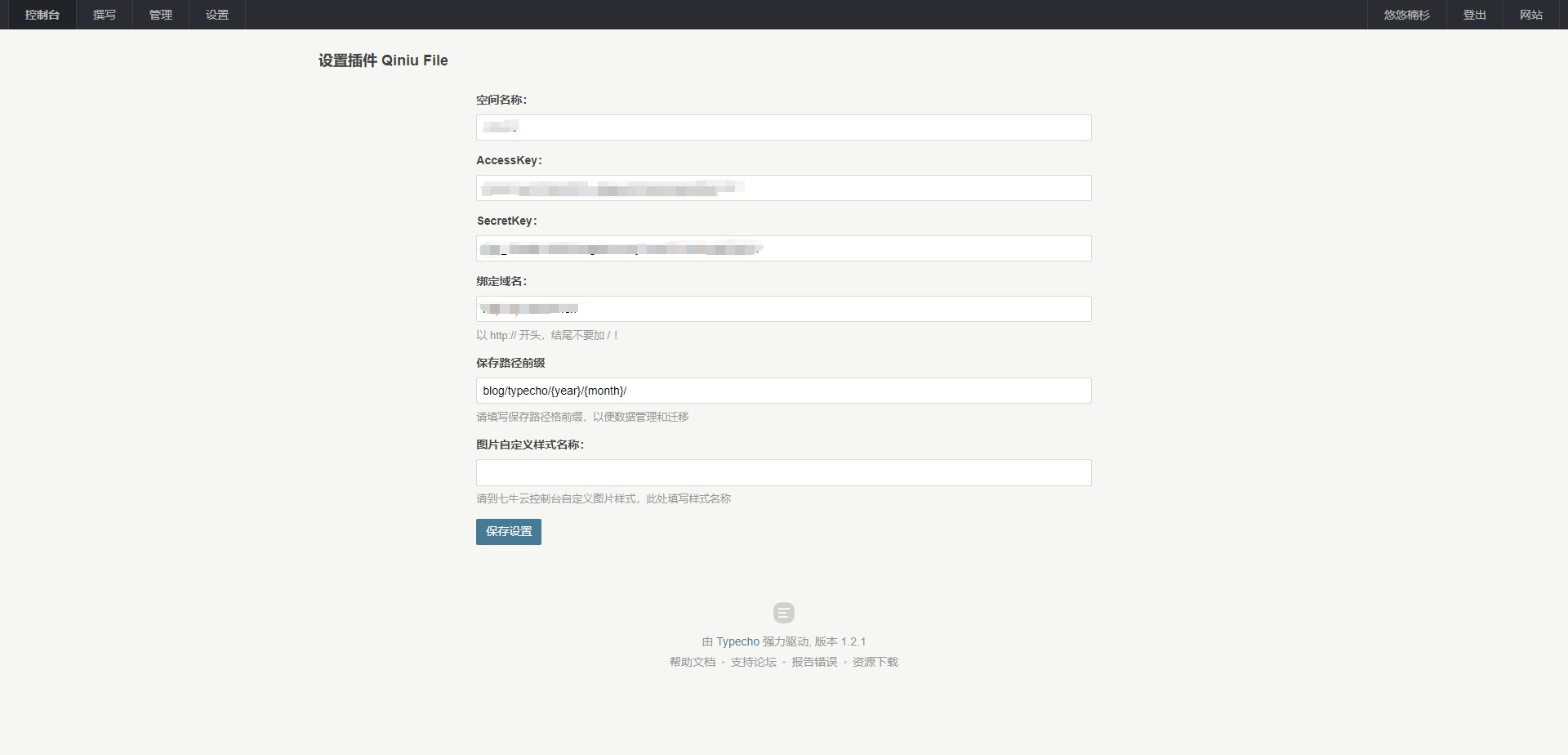Open the 设置 menu
This screenshot has width=1568, height=755.
(217, 15)
